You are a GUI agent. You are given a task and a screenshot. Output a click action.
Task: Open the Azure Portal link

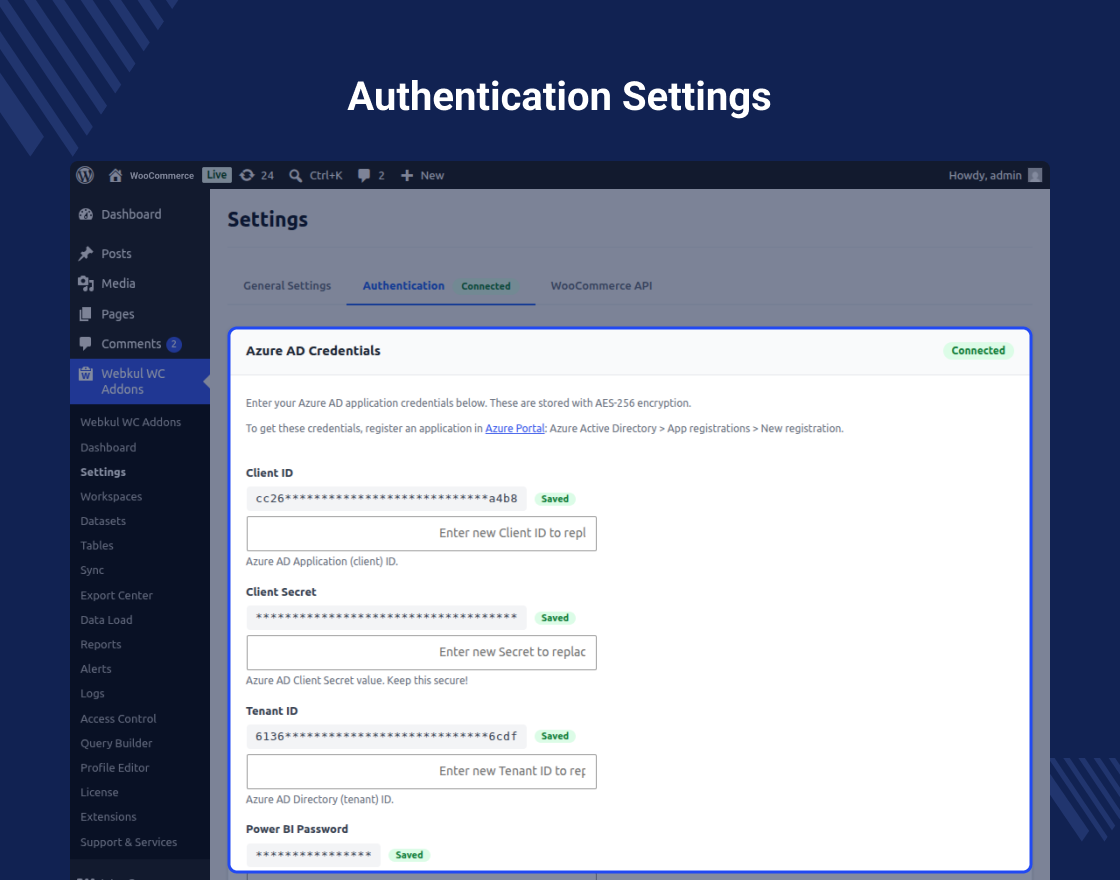(514, 429)
